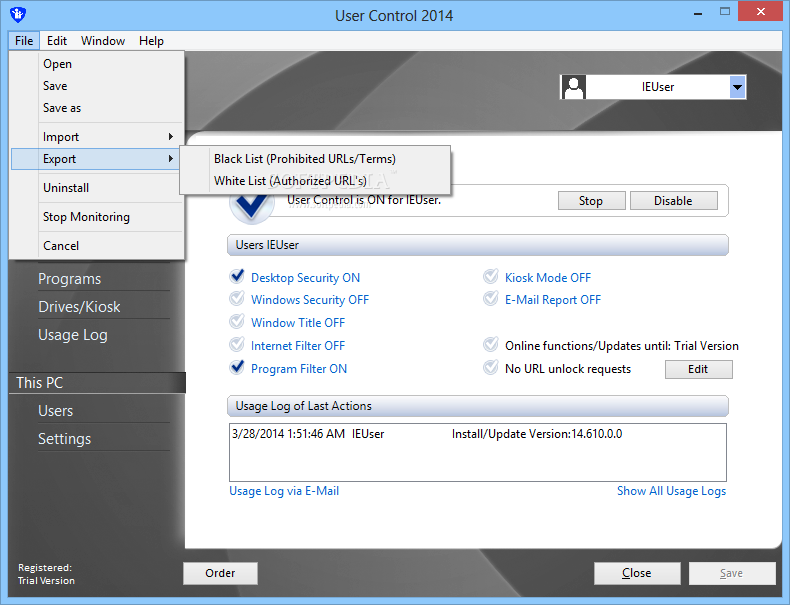Minimize the User Control 2014 window
The image size is (790, 605).
click(698, 12)
